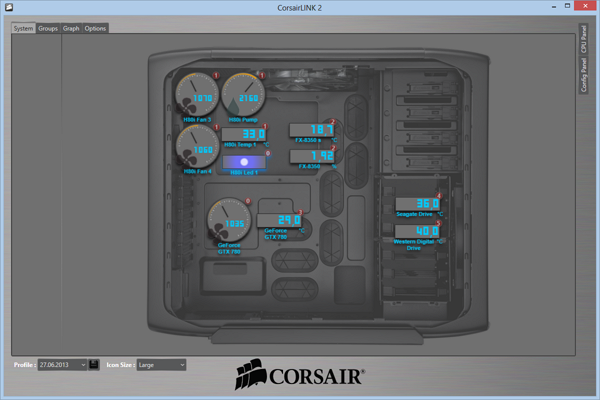Click the red badge on H80i Fan 3
The width and height of the screenshot is (600, 400).
click(216, 75)
